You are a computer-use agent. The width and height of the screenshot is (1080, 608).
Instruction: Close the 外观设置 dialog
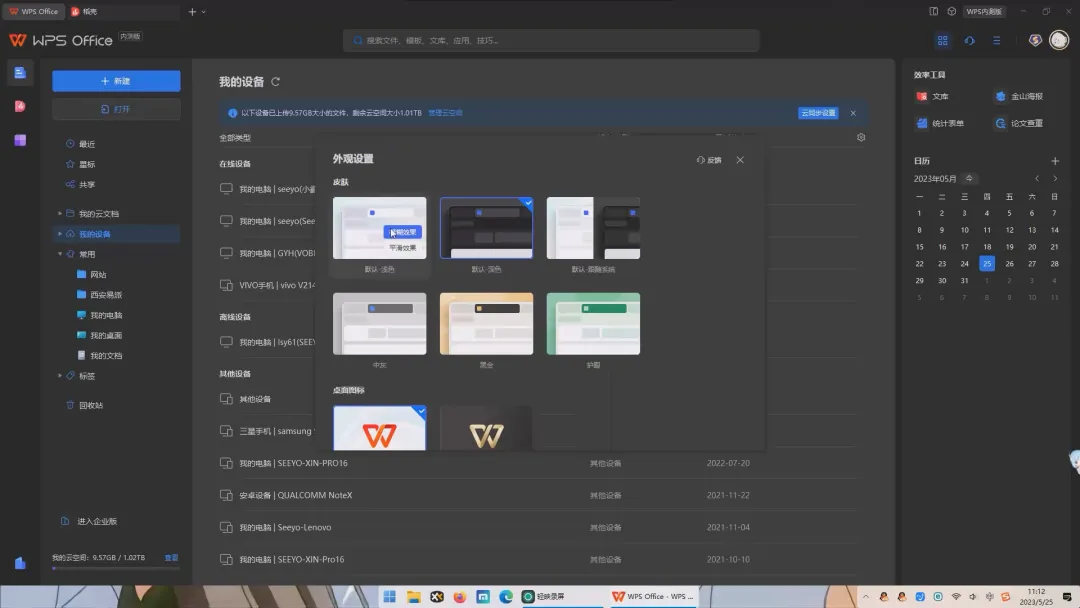pos(740,160)
